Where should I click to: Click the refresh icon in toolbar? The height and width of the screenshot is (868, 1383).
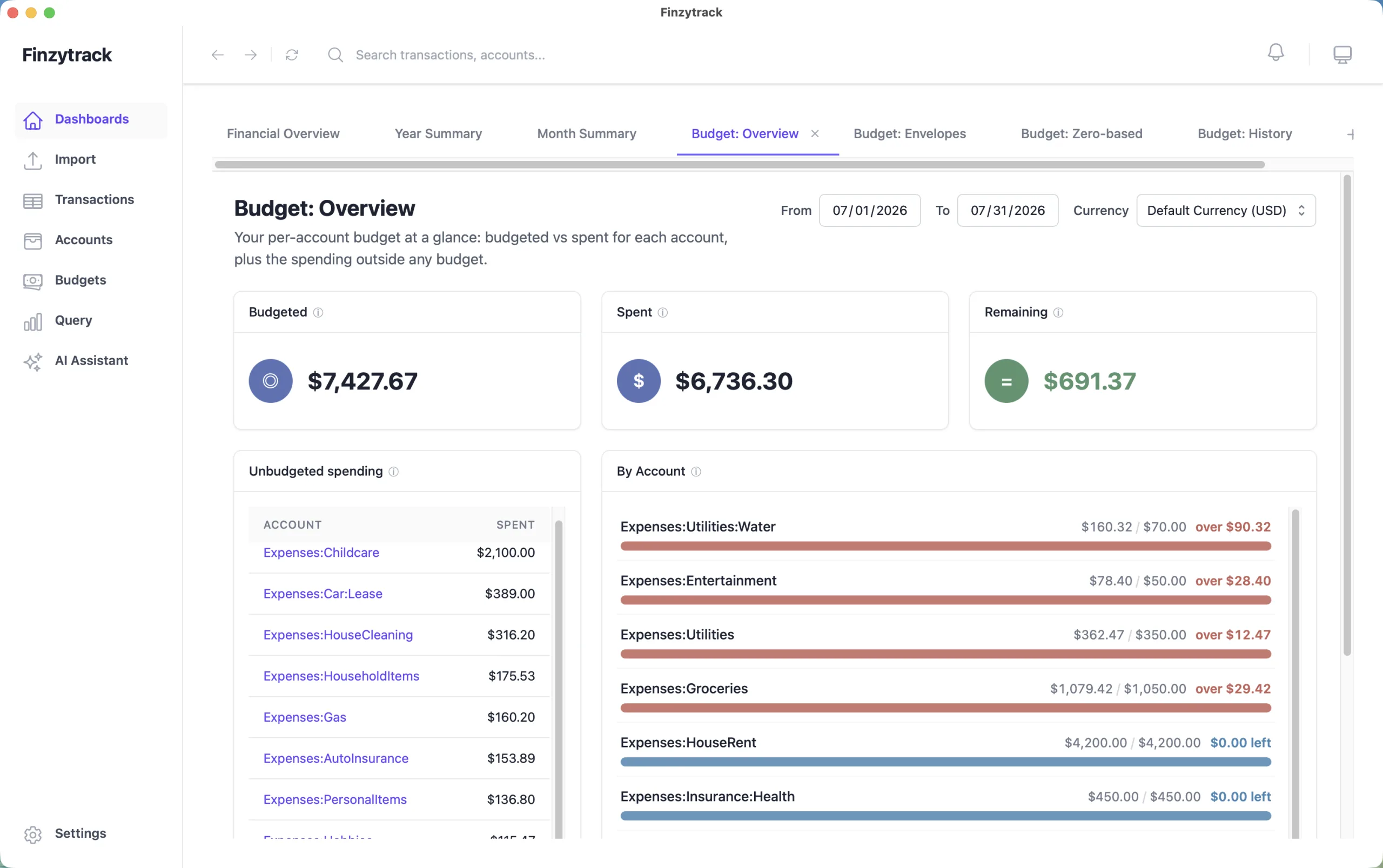tap(292, 55)
